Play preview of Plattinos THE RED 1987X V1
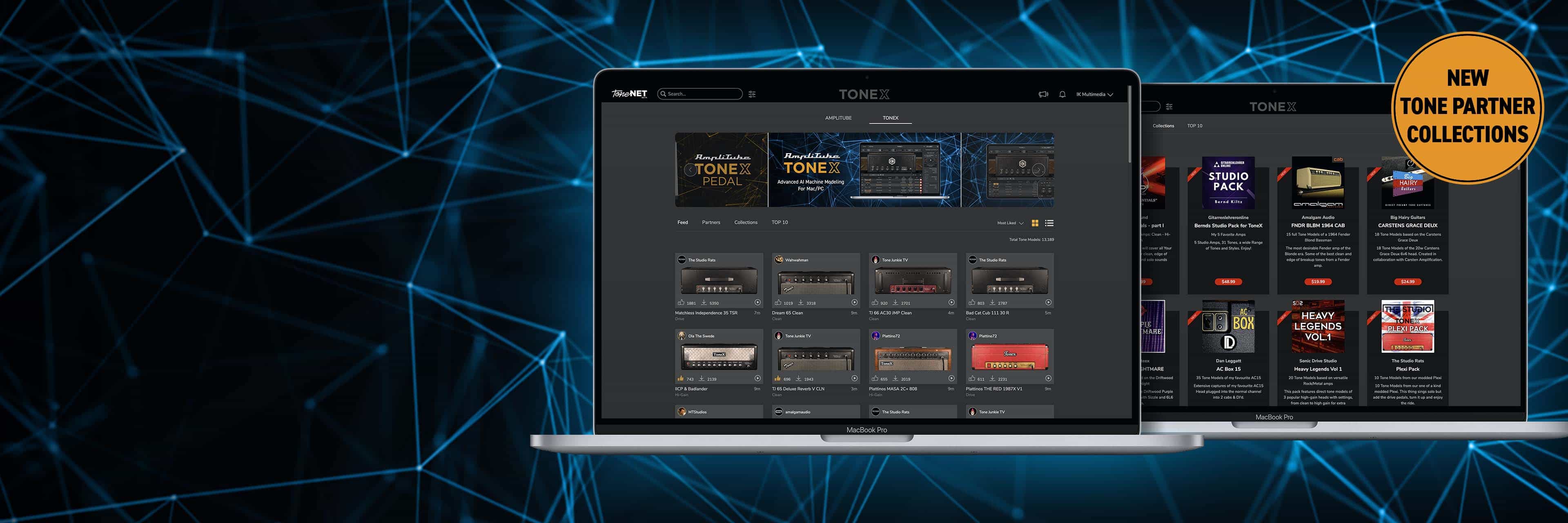The height and width of the screenshot is (523, 1568). point(1048,378)
